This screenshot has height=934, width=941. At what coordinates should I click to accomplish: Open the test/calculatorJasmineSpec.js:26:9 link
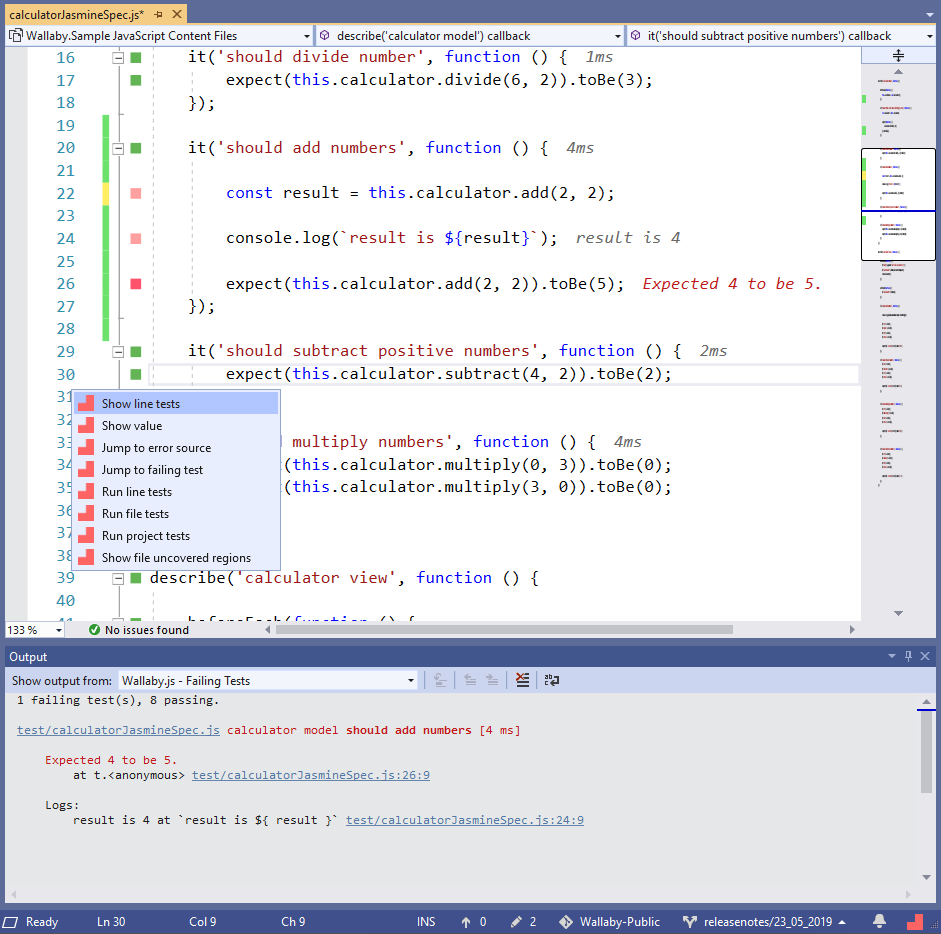pyautogui.click(x=311, y=775)
